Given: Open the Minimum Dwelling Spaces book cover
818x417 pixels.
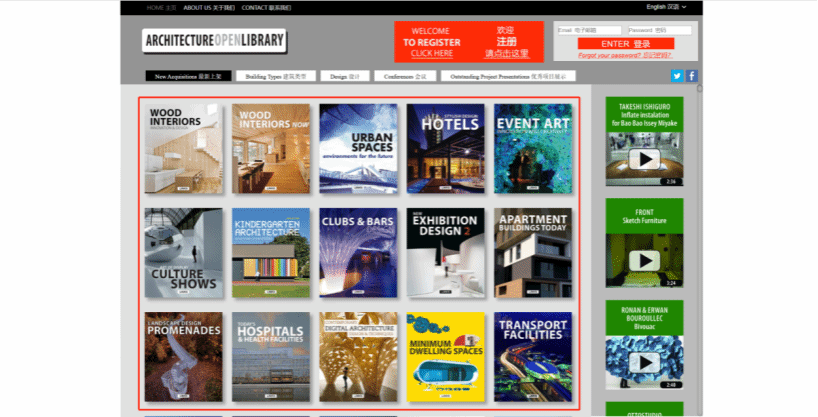Looking at the screenshot, I should pos(445,357).
